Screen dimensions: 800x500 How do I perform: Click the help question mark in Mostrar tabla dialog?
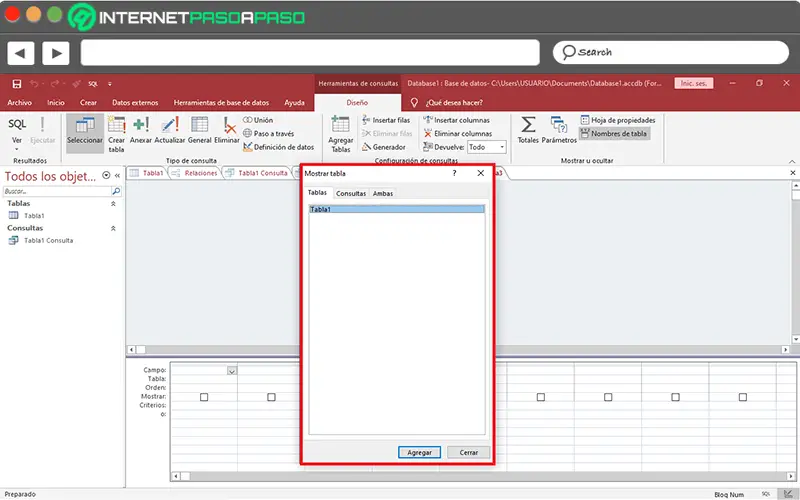coord(454,173)
